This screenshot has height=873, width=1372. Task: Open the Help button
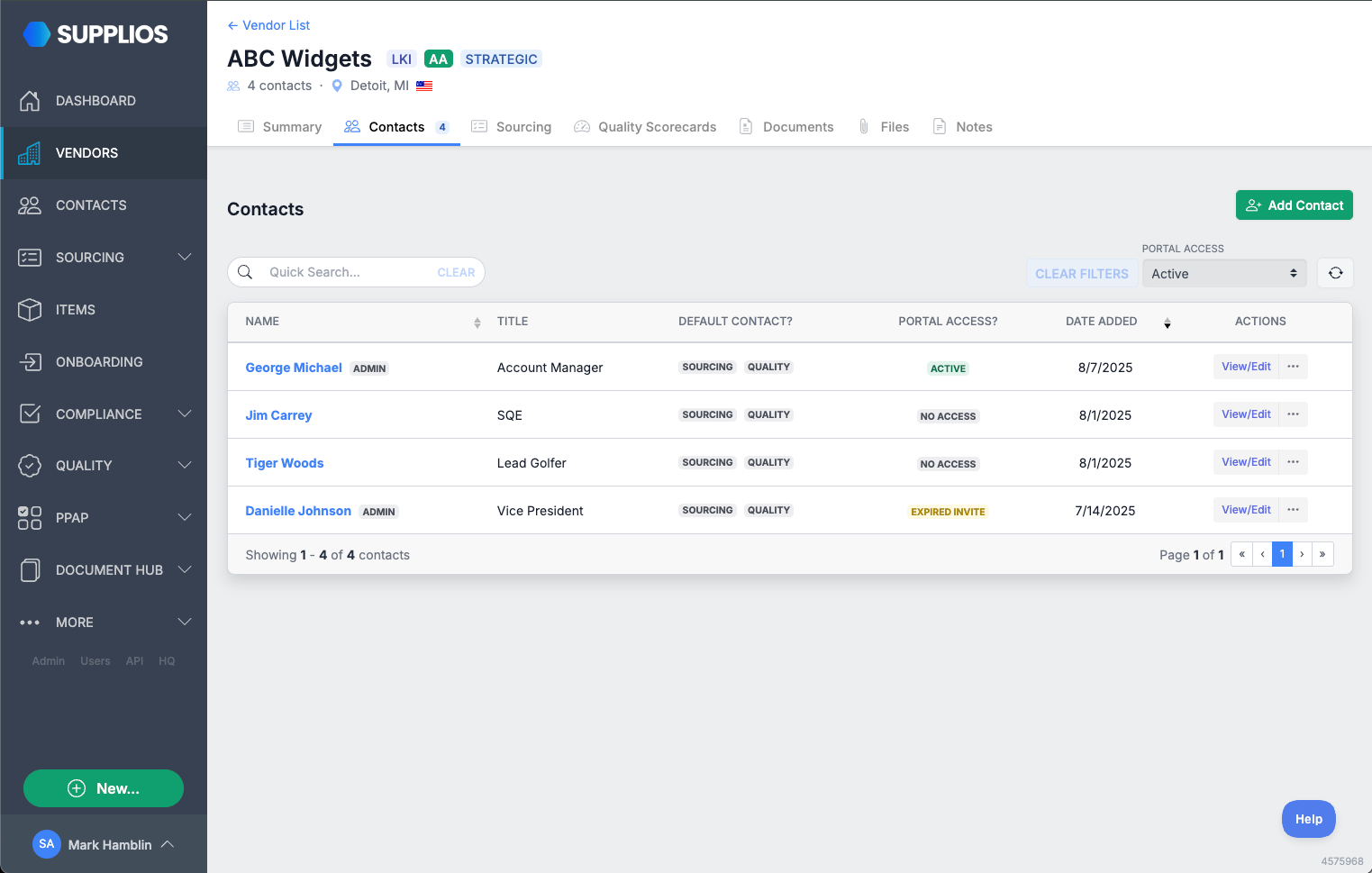coord(1308,819)
